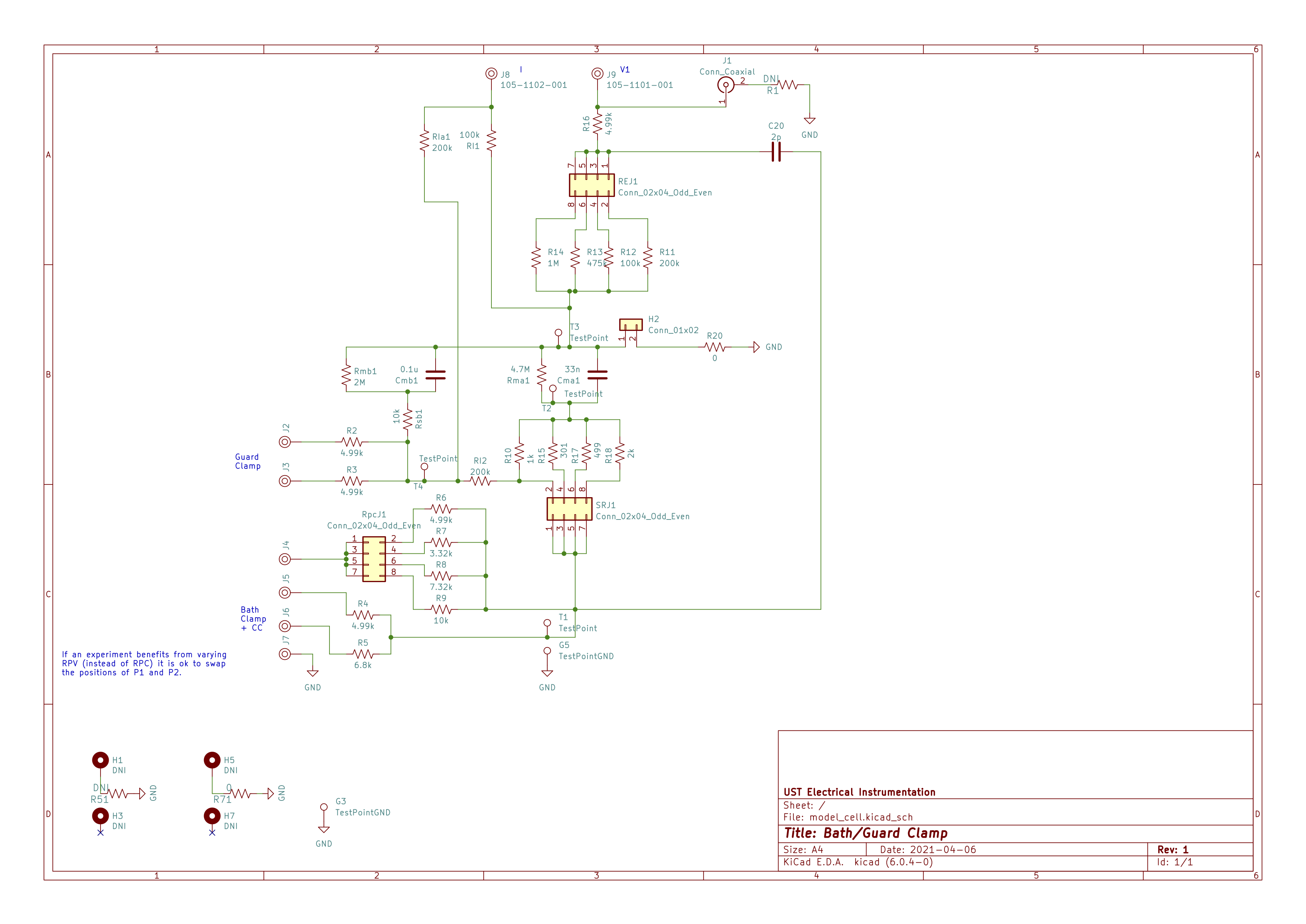1306x924 pixels.
Task: Select the Cma1 33n capacitor symbol
Action: tap(597, 374)
